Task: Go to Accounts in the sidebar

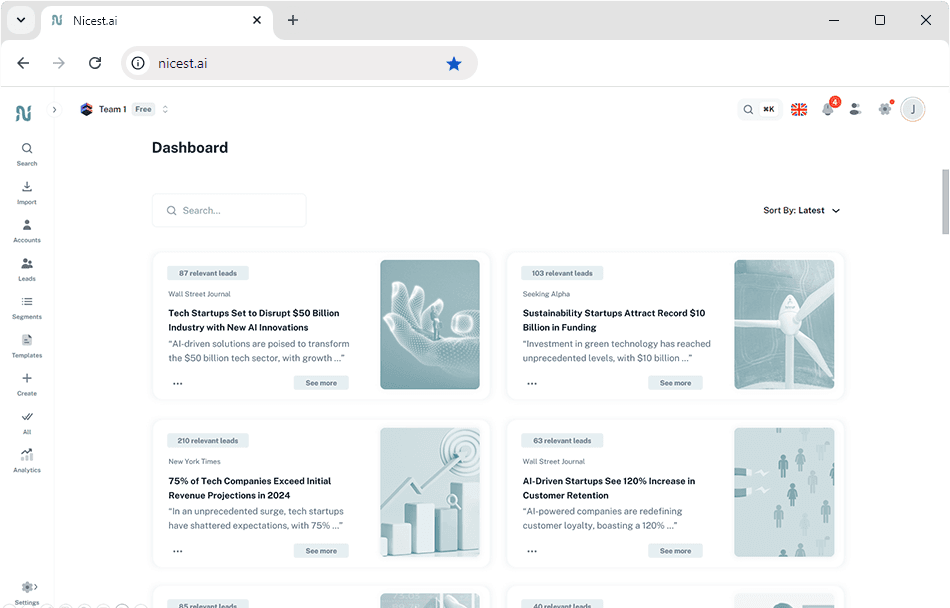Action: coord(27,231)
